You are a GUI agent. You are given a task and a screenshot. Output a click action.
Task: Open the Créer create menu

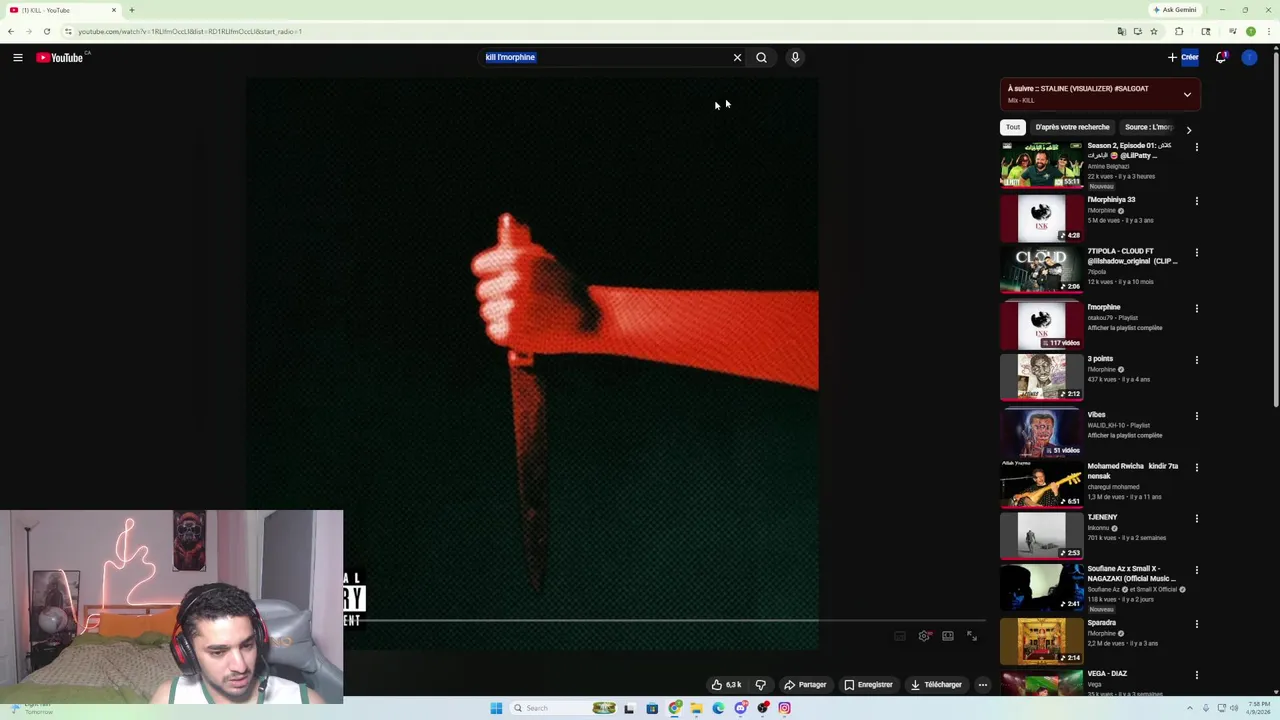[1183, 57]
